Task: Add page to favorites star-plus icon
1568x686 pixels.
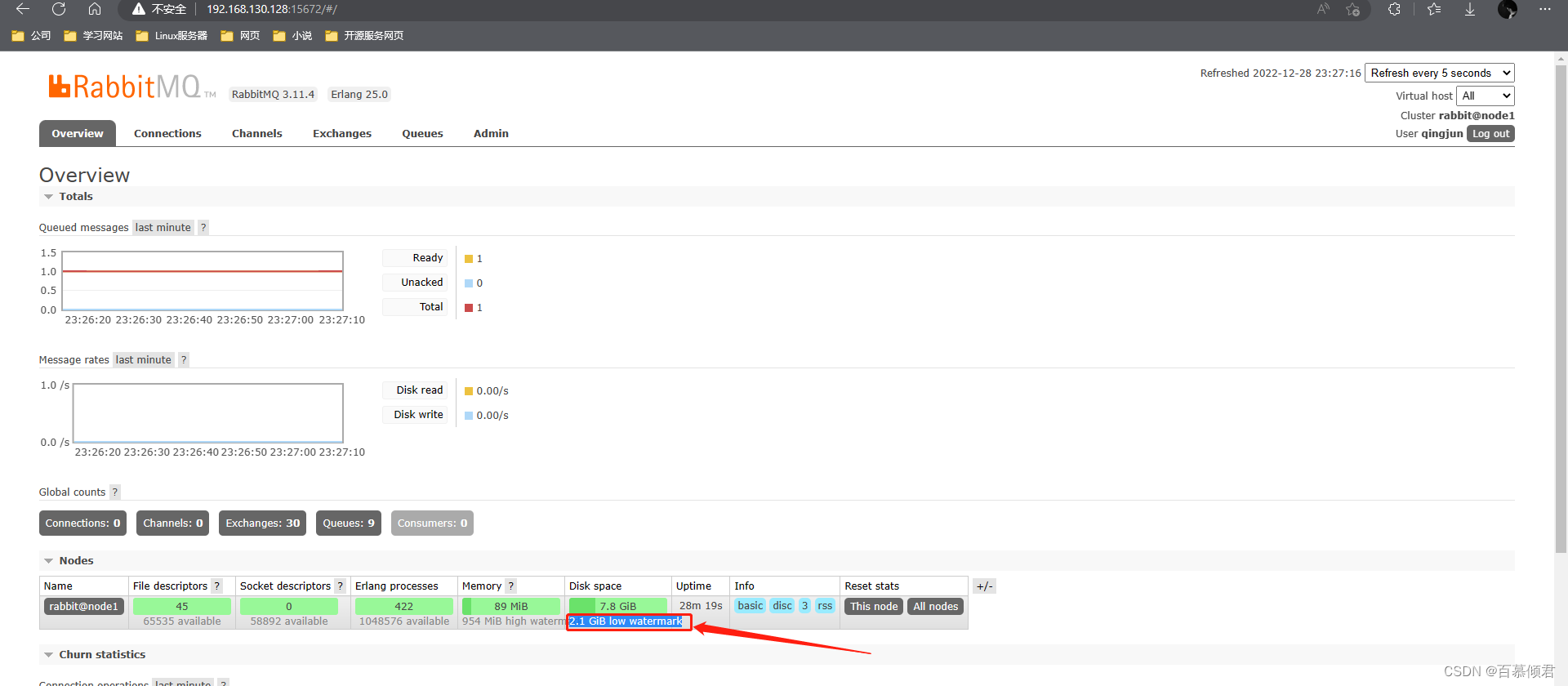Action: [1353, 9]
